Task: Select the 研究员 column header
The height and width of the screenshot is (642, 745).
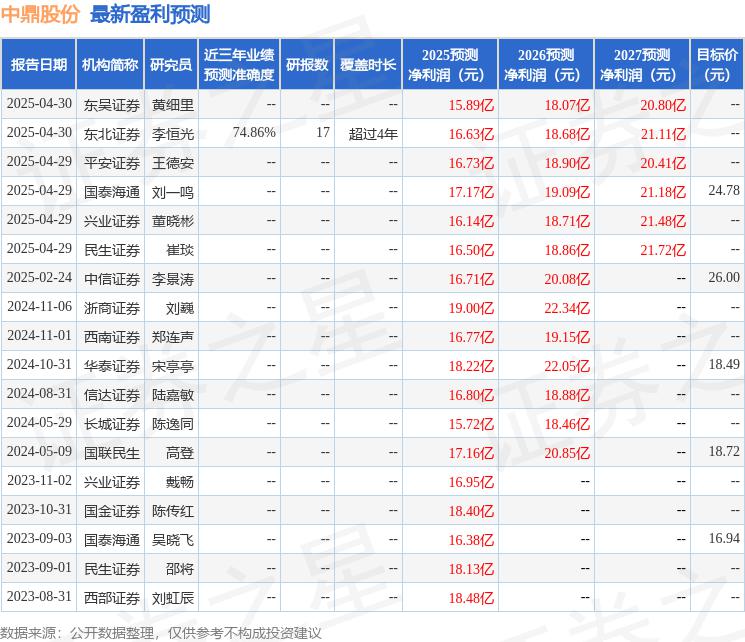Action: (171, 65)
